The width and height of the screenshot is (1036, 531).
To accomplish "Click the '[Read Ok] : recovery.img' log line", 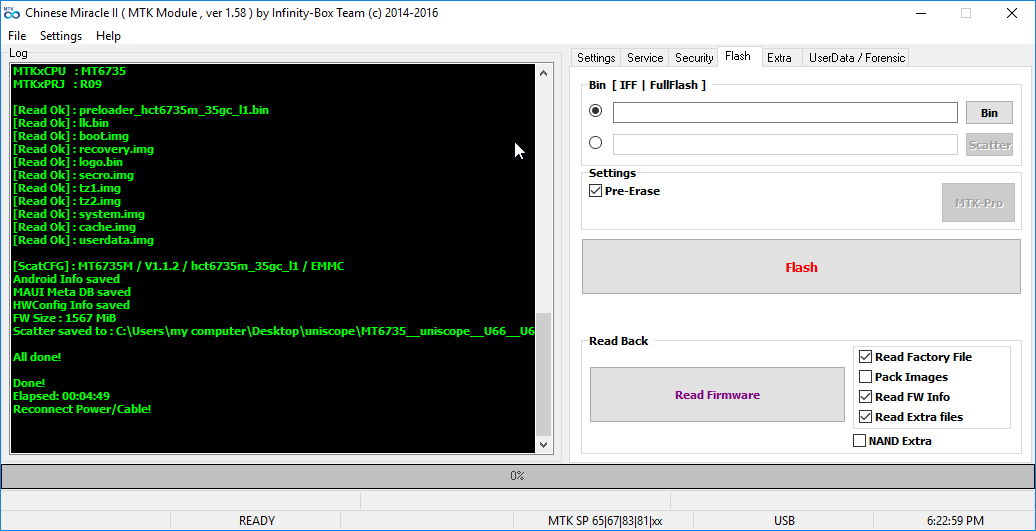I will (83, 149).
